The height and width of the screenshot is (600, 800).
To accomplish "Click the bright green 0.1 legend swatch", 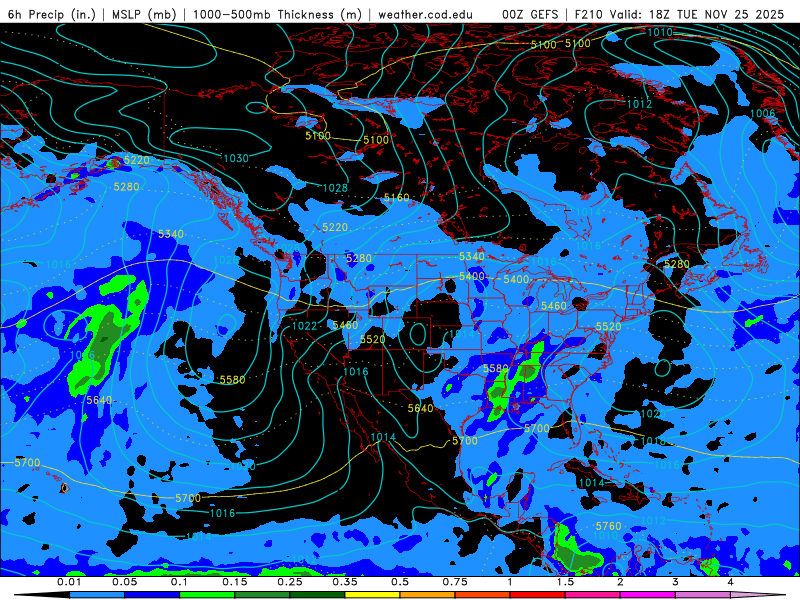I will 207,595.
